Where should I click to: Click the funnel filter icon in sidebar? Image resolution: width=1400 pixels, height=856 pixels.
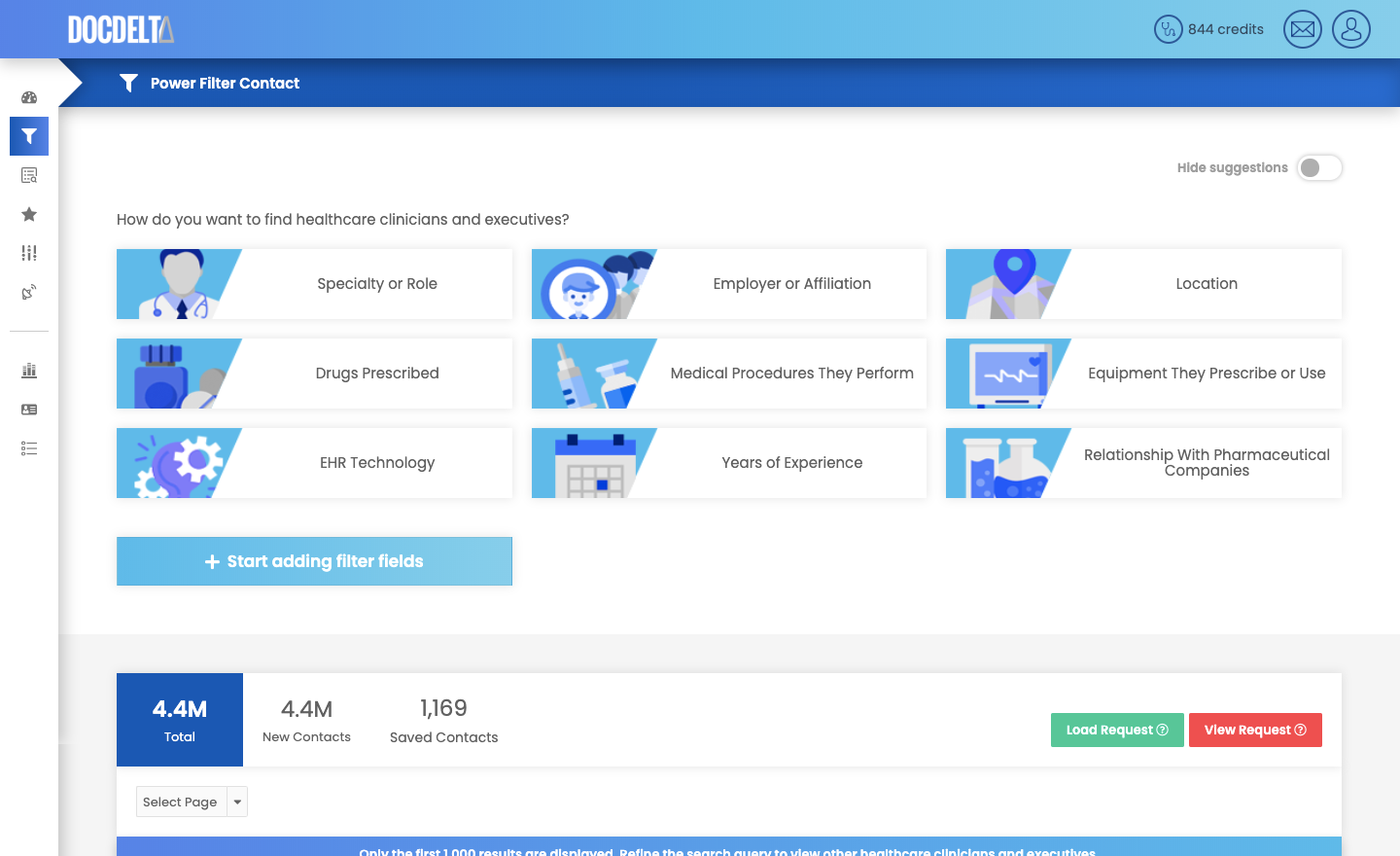pyautogui.click(x=29, y=136)
